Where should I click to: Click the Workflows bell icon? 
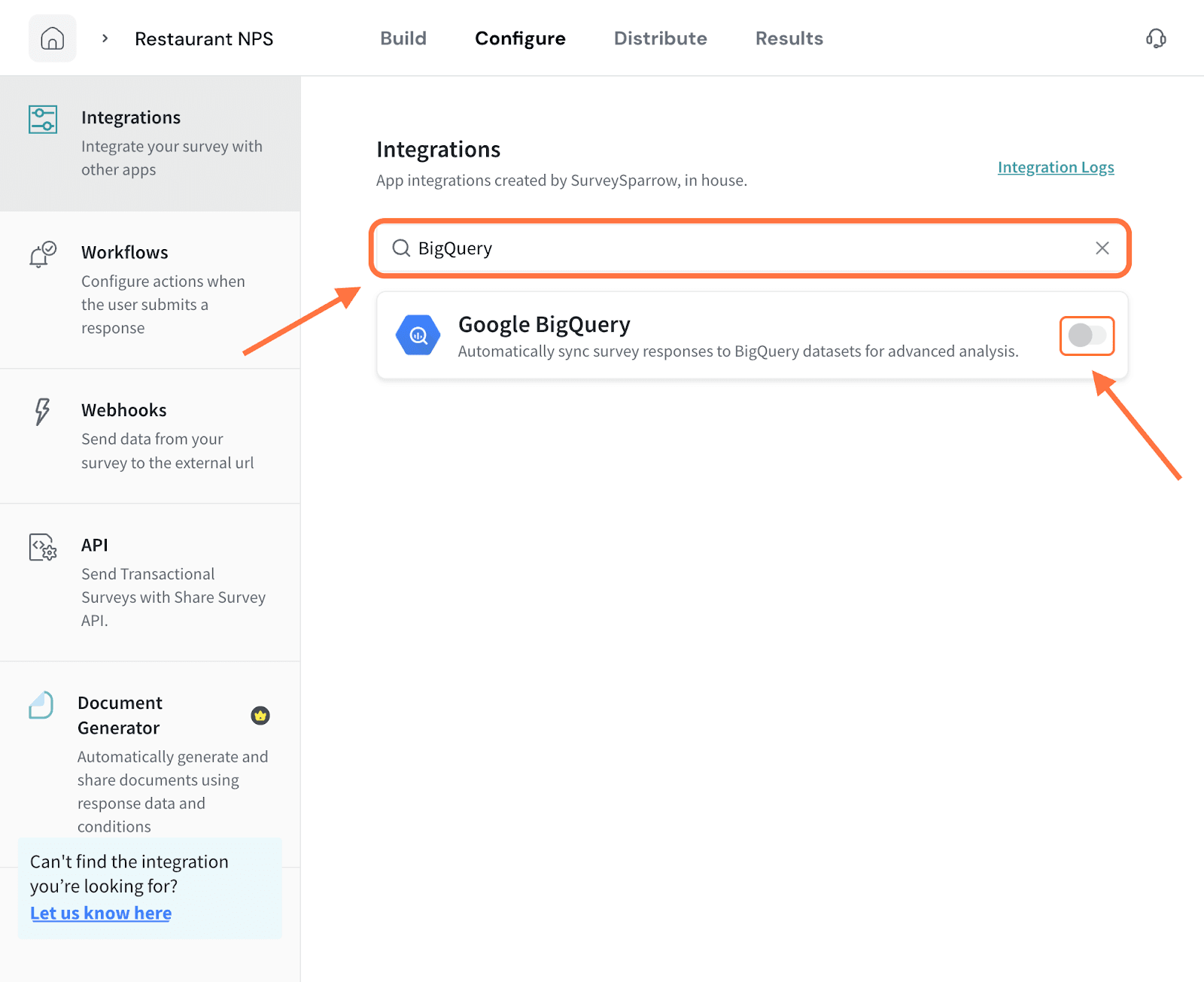tap(42, 255)
